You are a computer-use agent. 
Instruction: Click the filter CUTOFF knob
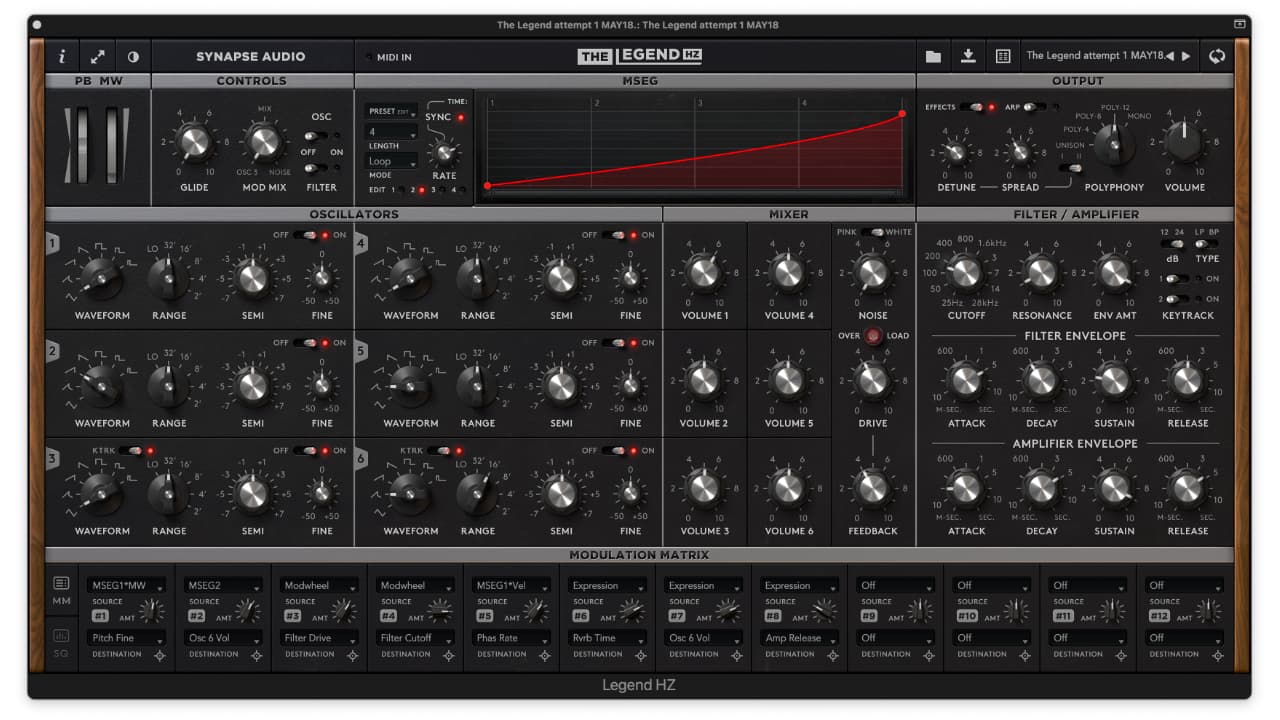click(965, 272)
